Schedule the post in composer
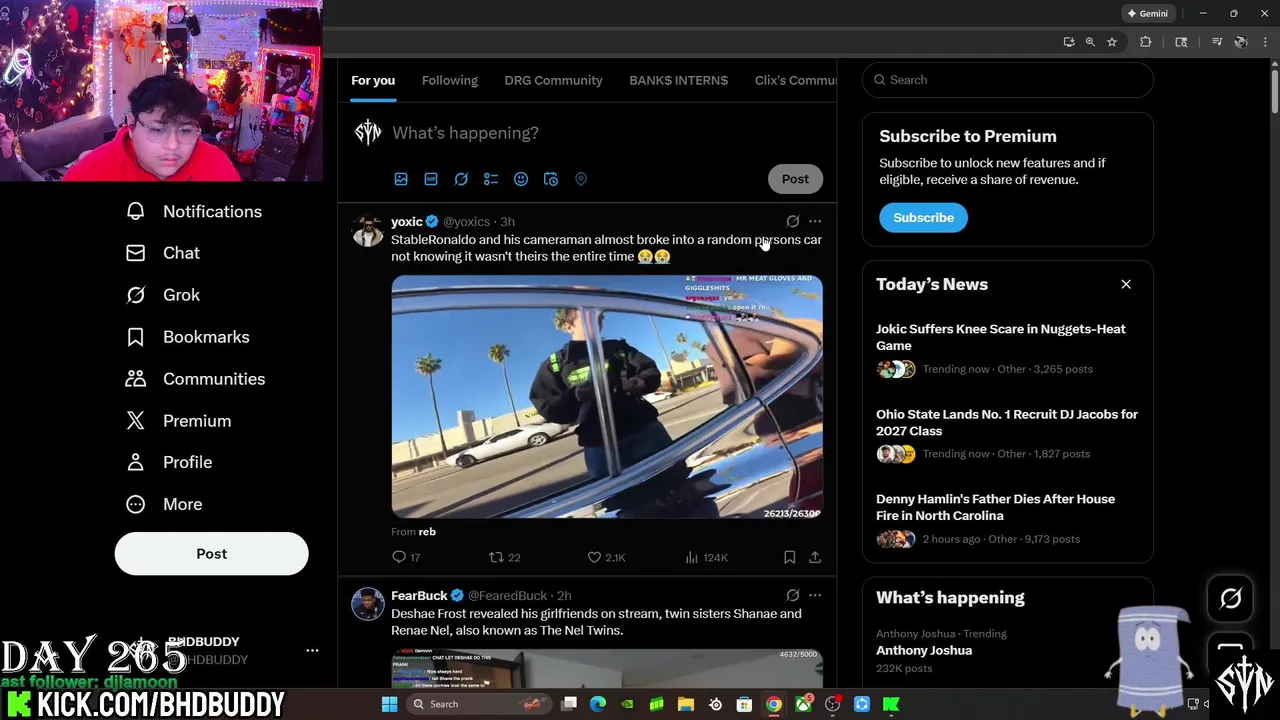Screen dimensions: 1280x720 coord(551,179)
